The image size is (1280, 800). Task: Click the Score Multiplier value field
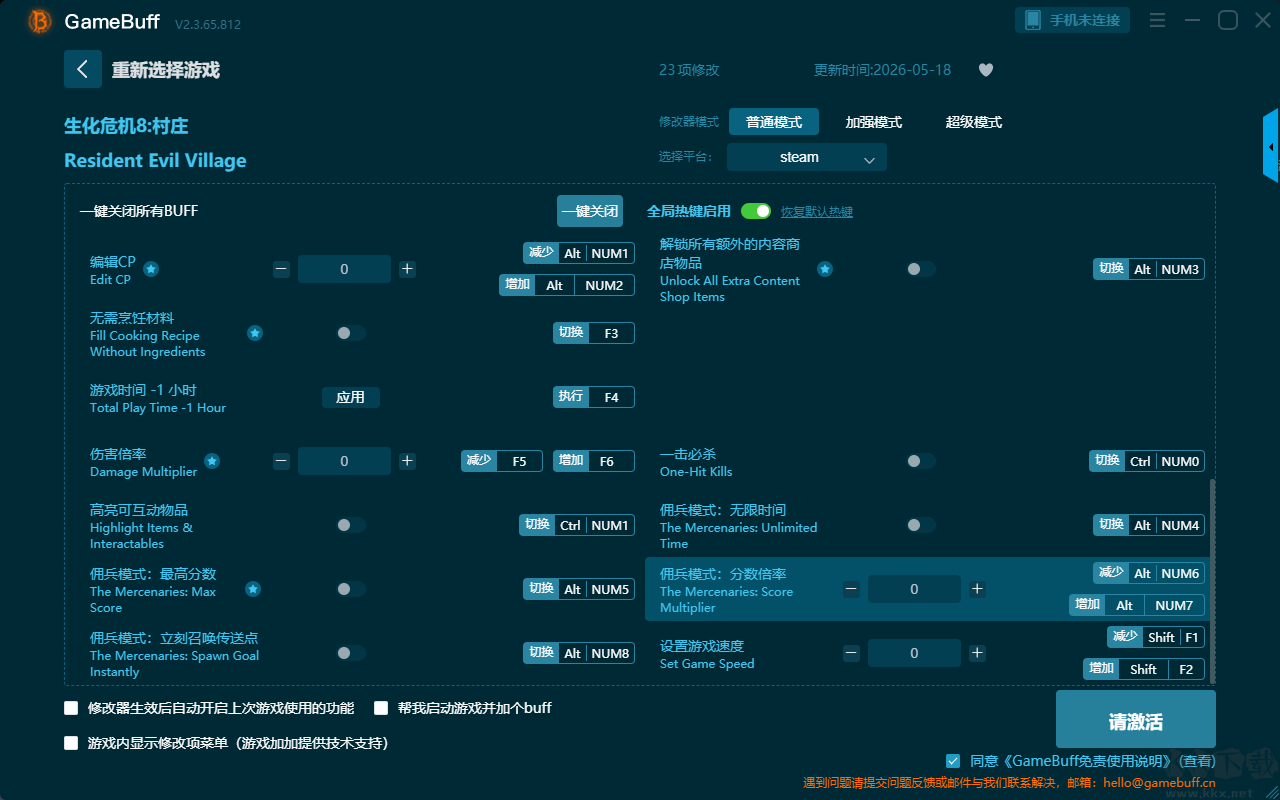coord(914,589)
